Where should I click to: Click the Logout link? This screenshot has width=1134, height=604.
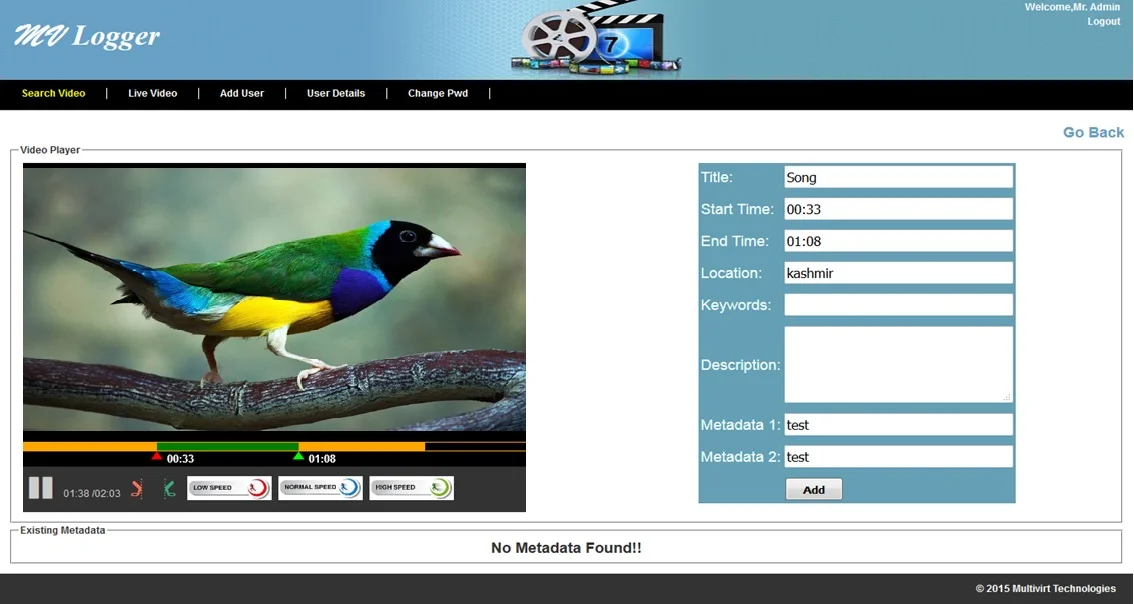point(1103,21)
